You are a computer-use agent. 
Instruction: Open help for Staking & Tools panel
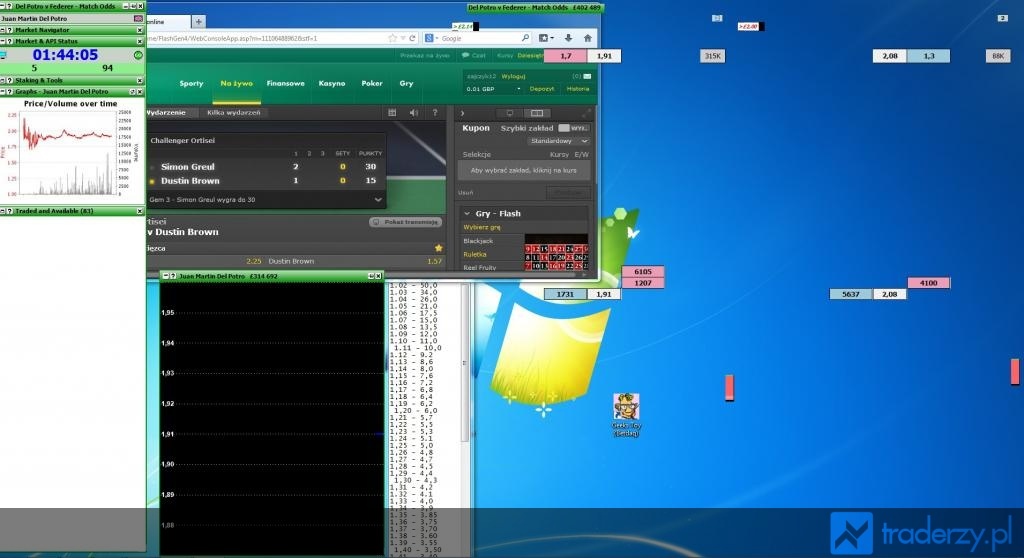[9, 80]
